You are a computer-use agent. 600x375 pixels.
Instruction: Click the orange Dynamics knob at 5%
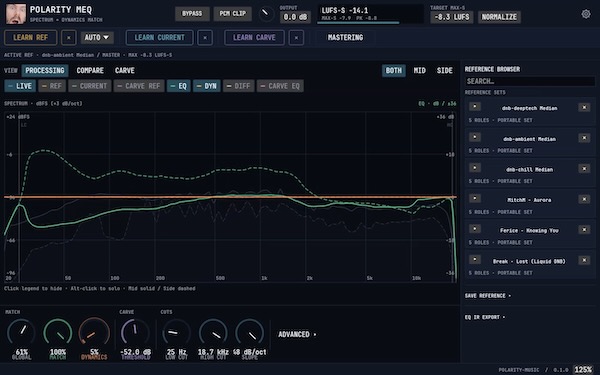(94, 333)
